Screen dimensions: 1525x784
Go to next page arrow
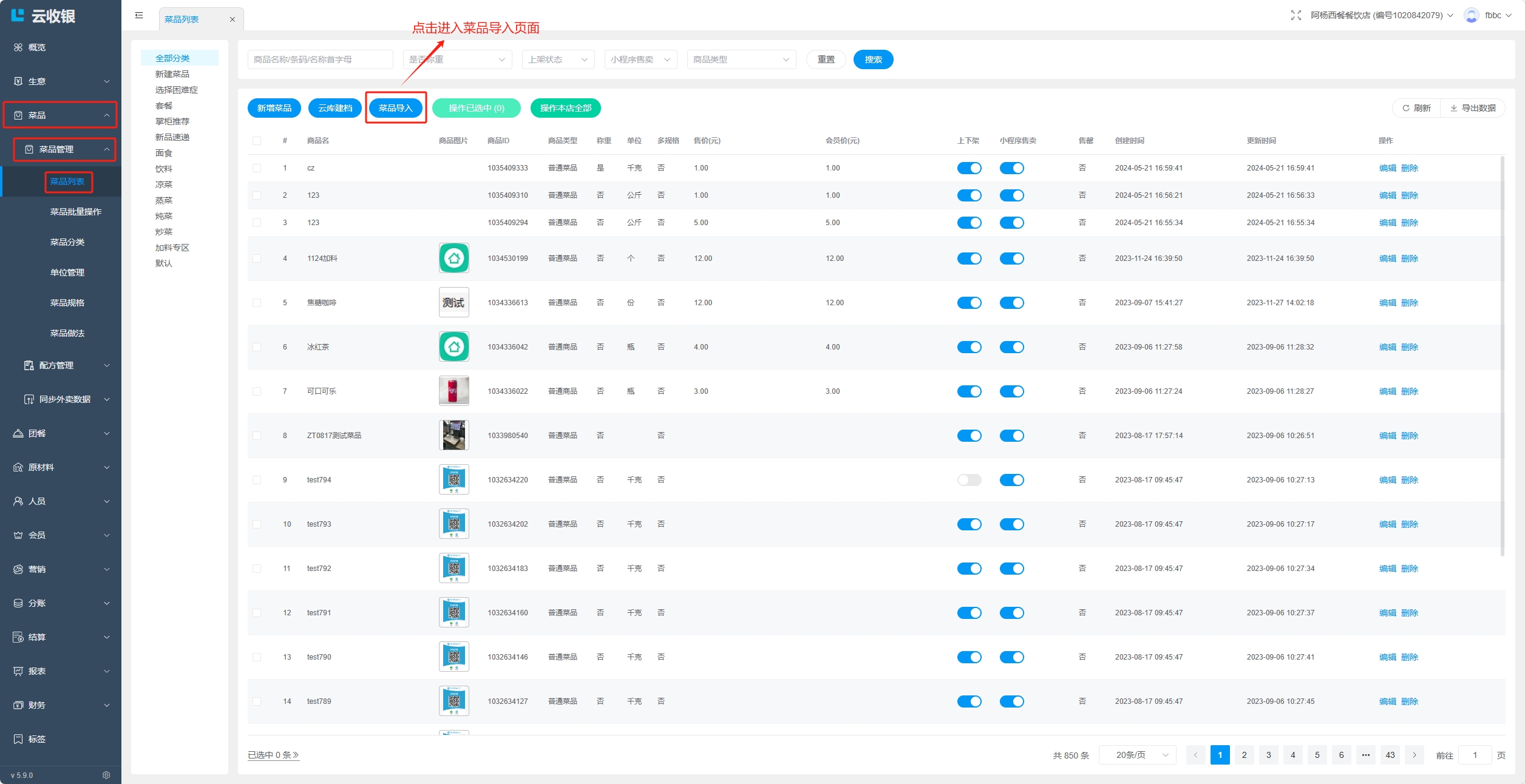tap(1414, 755)
